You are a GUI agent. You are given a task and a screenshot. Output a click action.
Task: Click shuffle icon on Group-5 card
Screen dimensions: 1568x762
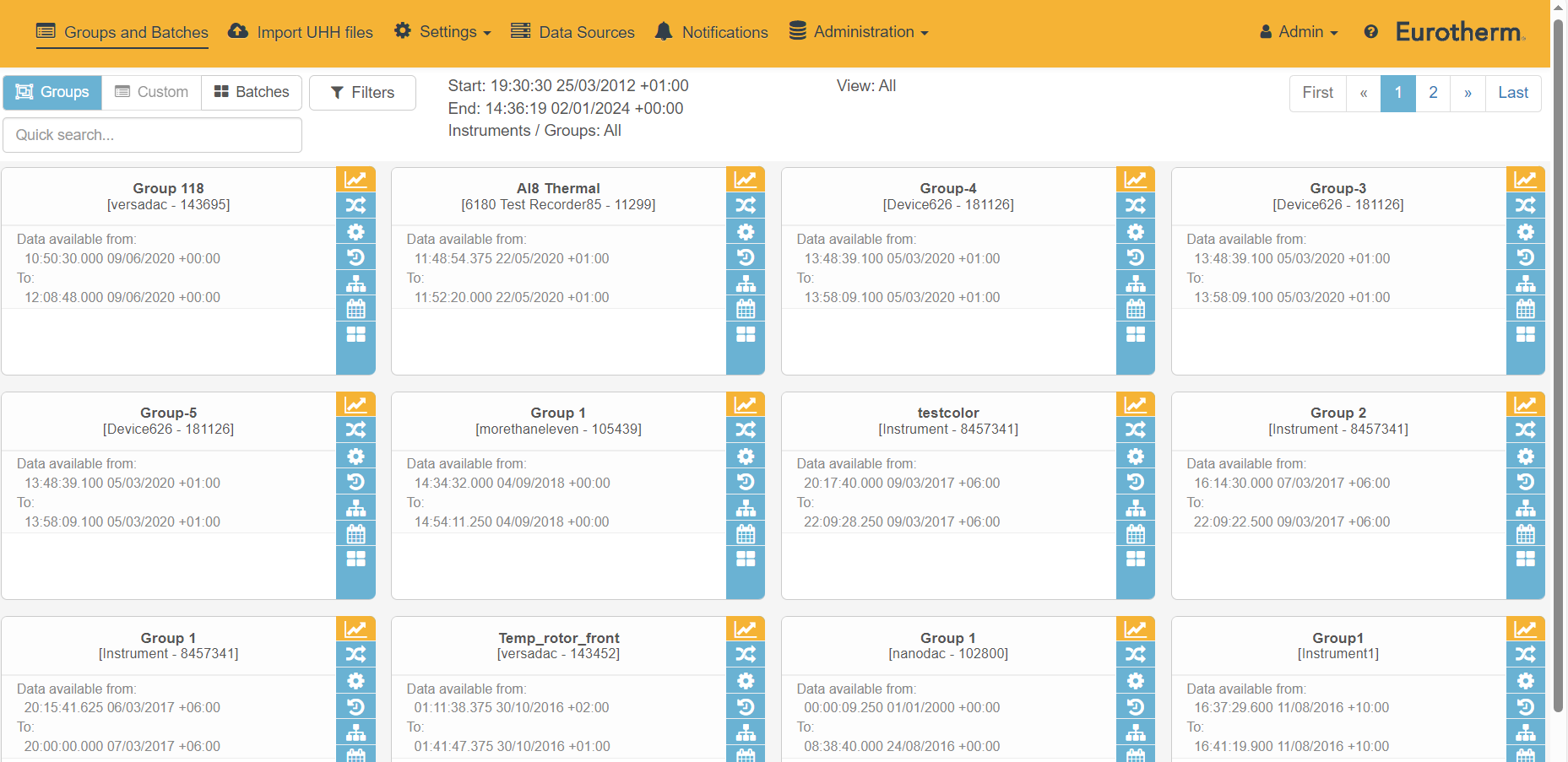[355, 430]
